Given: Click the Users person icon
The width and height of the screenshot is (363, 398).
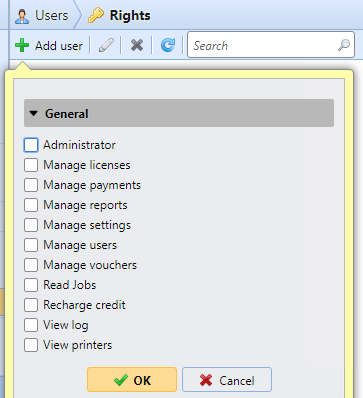Looking at the screenshot, I should coord(22,16).
